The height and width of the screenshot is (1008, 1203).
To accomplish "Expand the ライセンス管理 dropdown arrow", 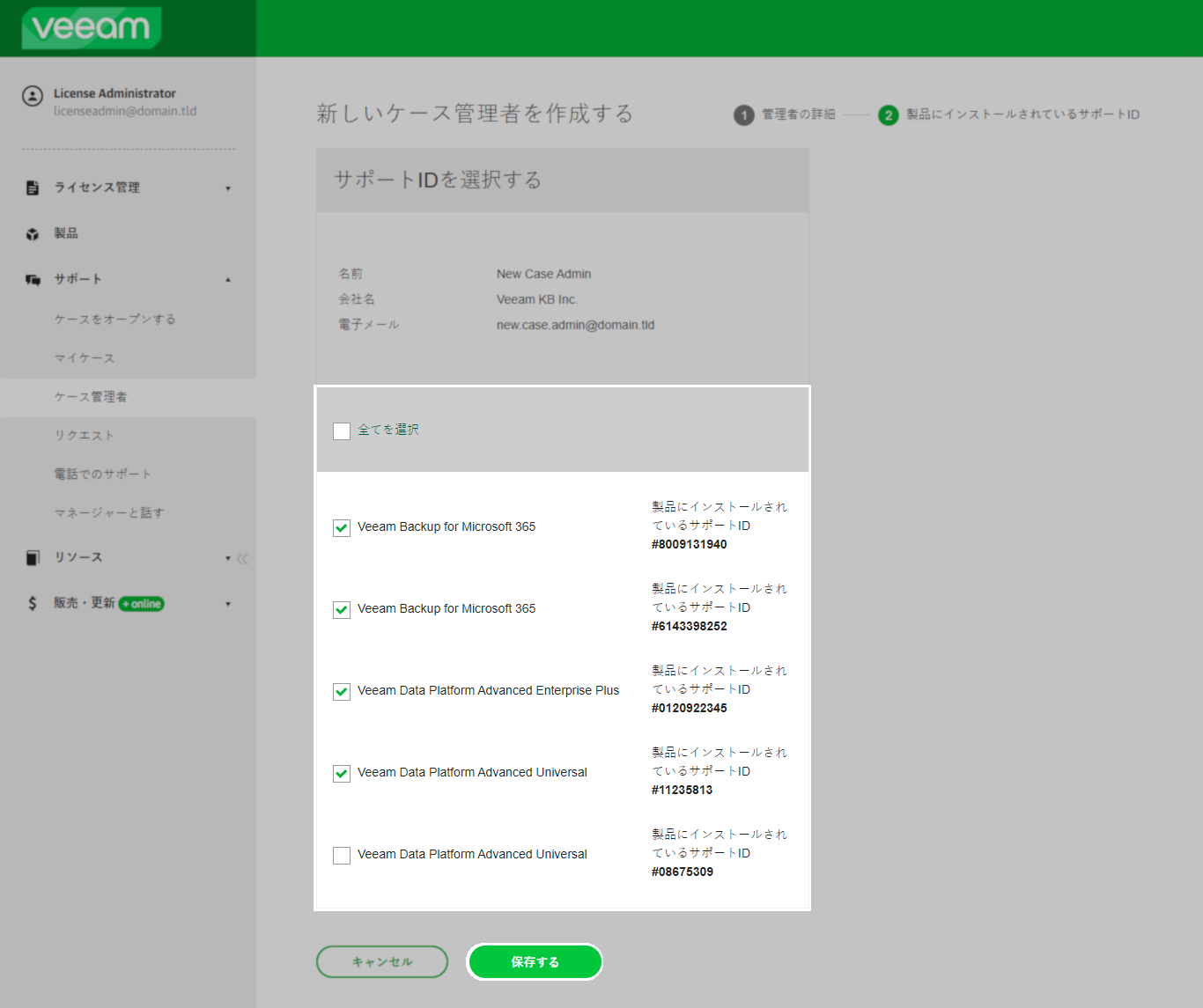I will click(x=228, y=188).
